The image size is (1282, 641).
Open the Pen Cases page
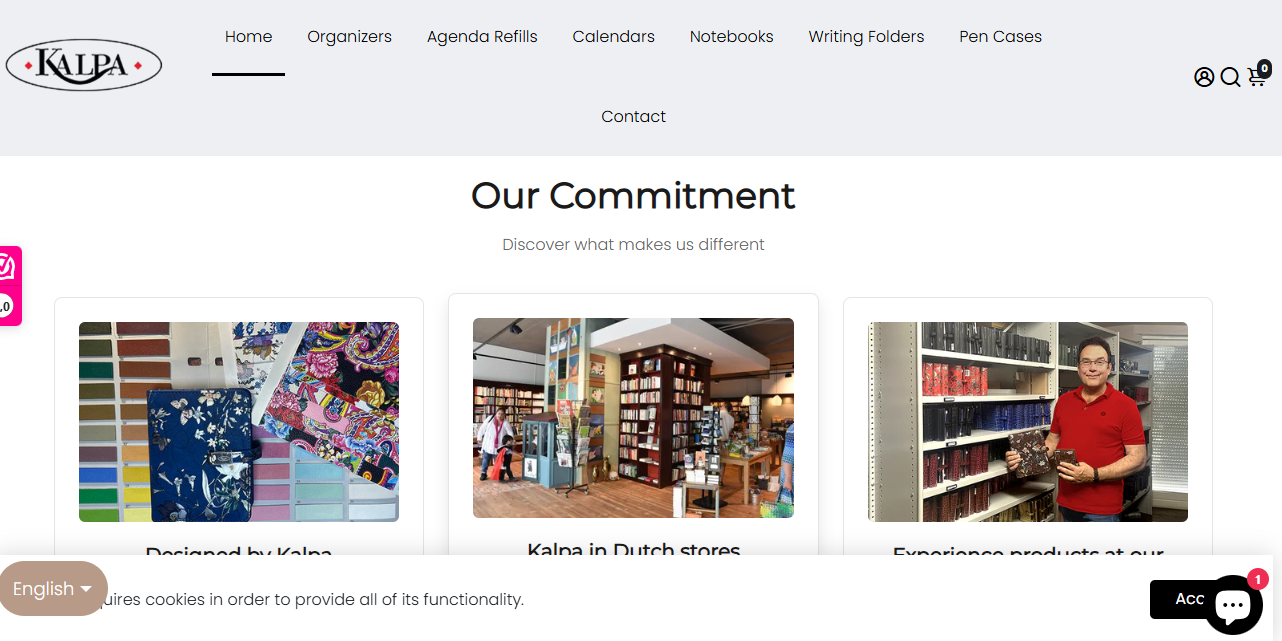(x=1000, y=37)
